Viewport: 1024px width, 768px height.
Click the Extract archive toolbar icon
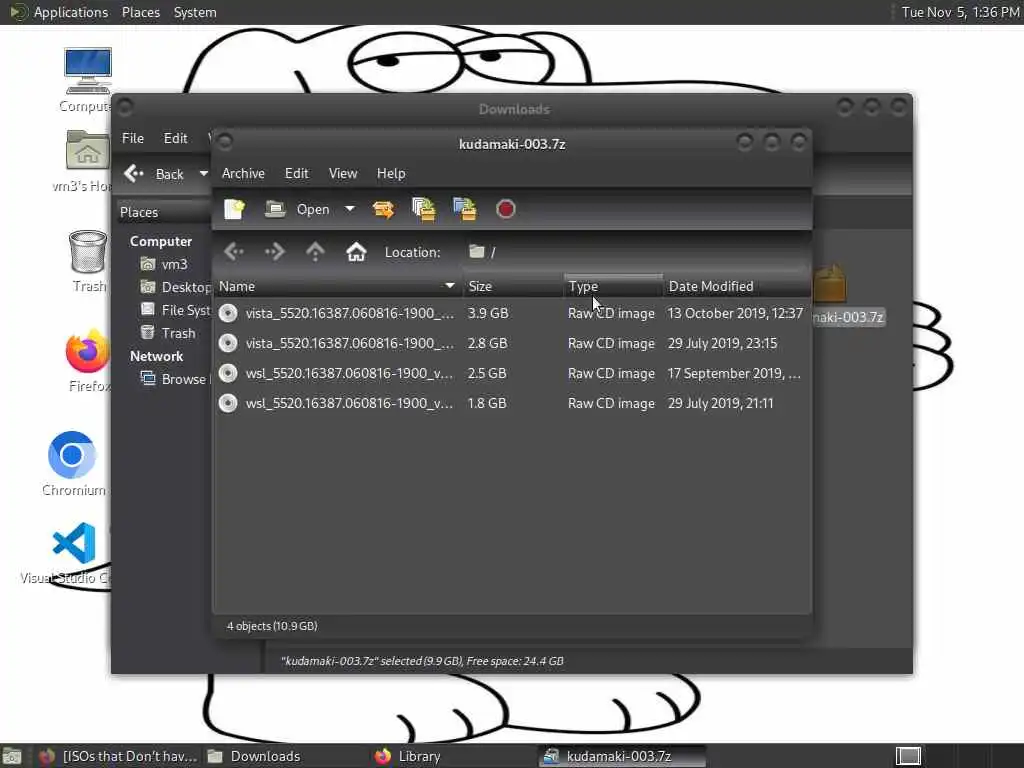383,209
